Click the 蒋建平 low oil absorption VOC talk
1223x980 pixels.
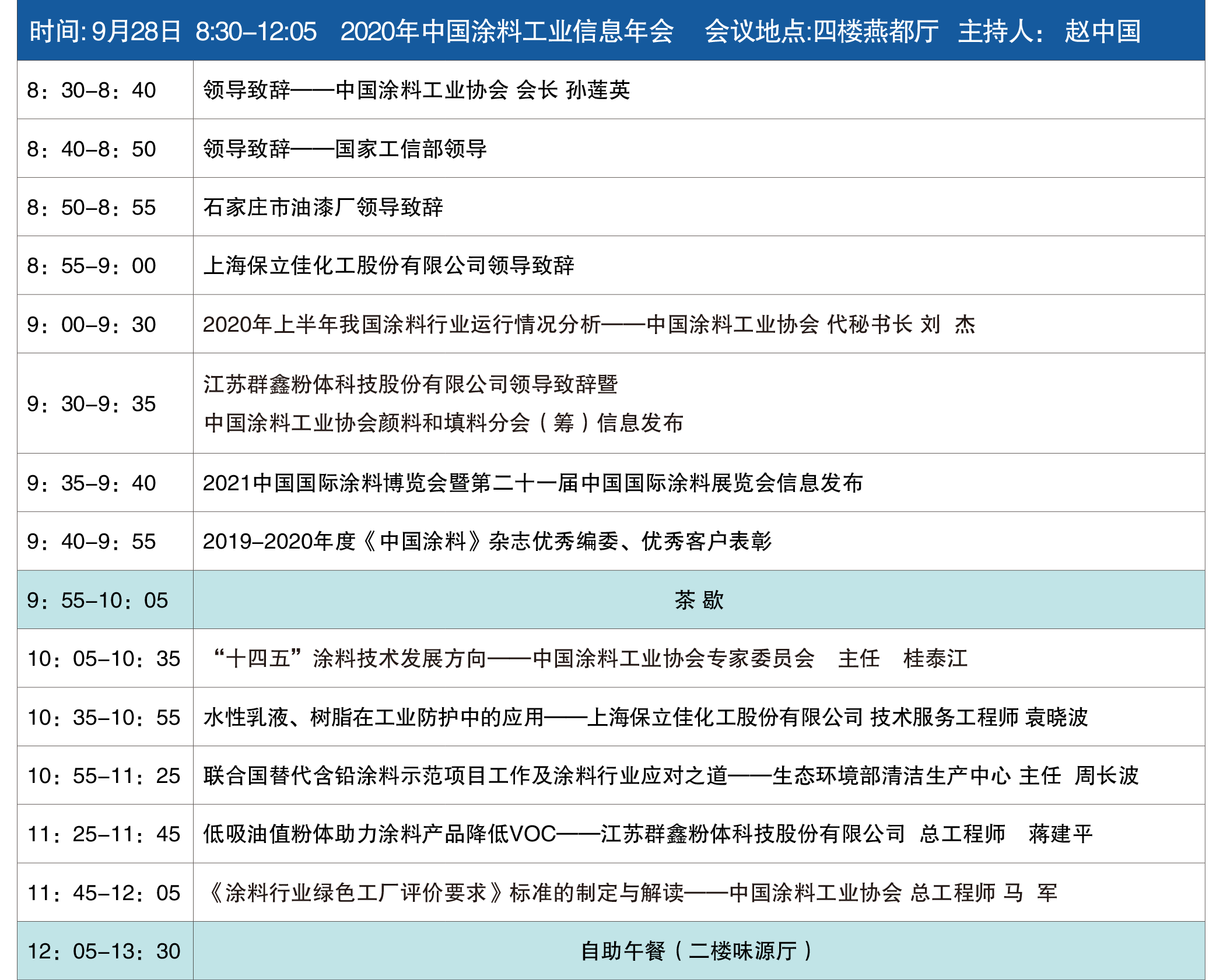[x=647, y=834]
